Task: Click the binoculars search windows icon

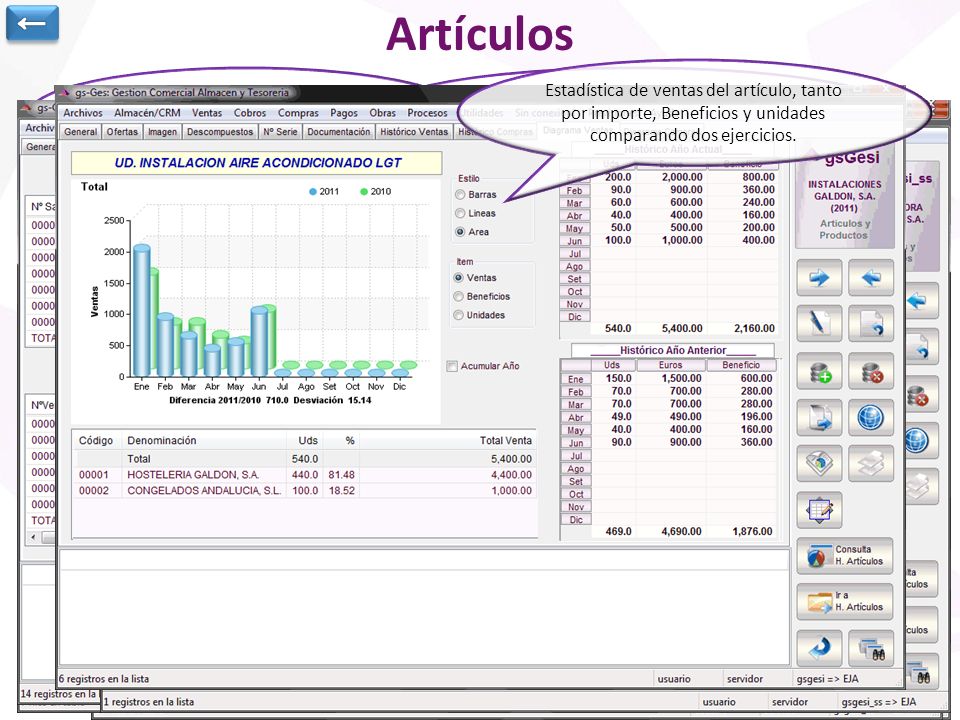Action: (x=871, y=648)
